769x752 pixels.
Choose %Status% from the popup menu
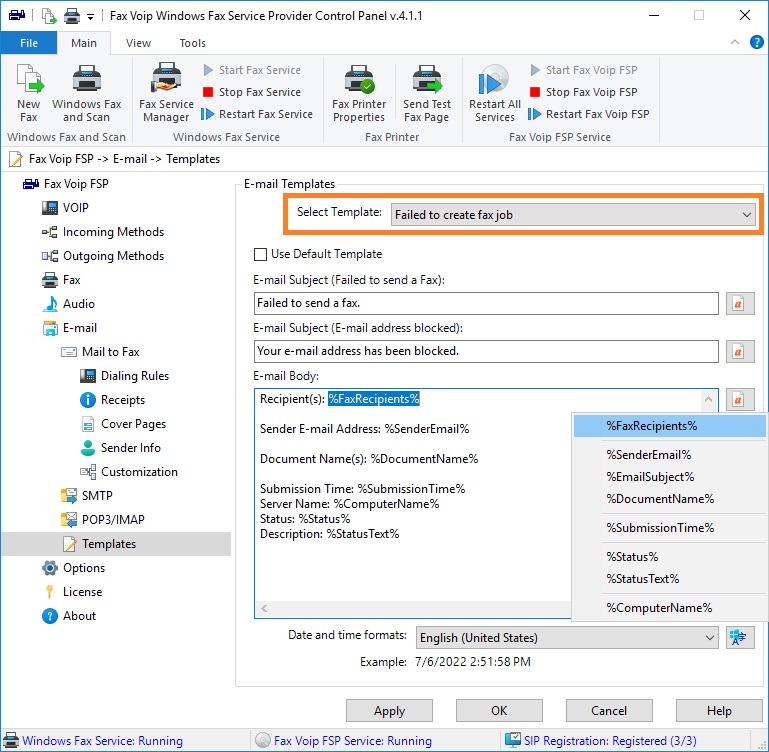click(x=669, y=557)
